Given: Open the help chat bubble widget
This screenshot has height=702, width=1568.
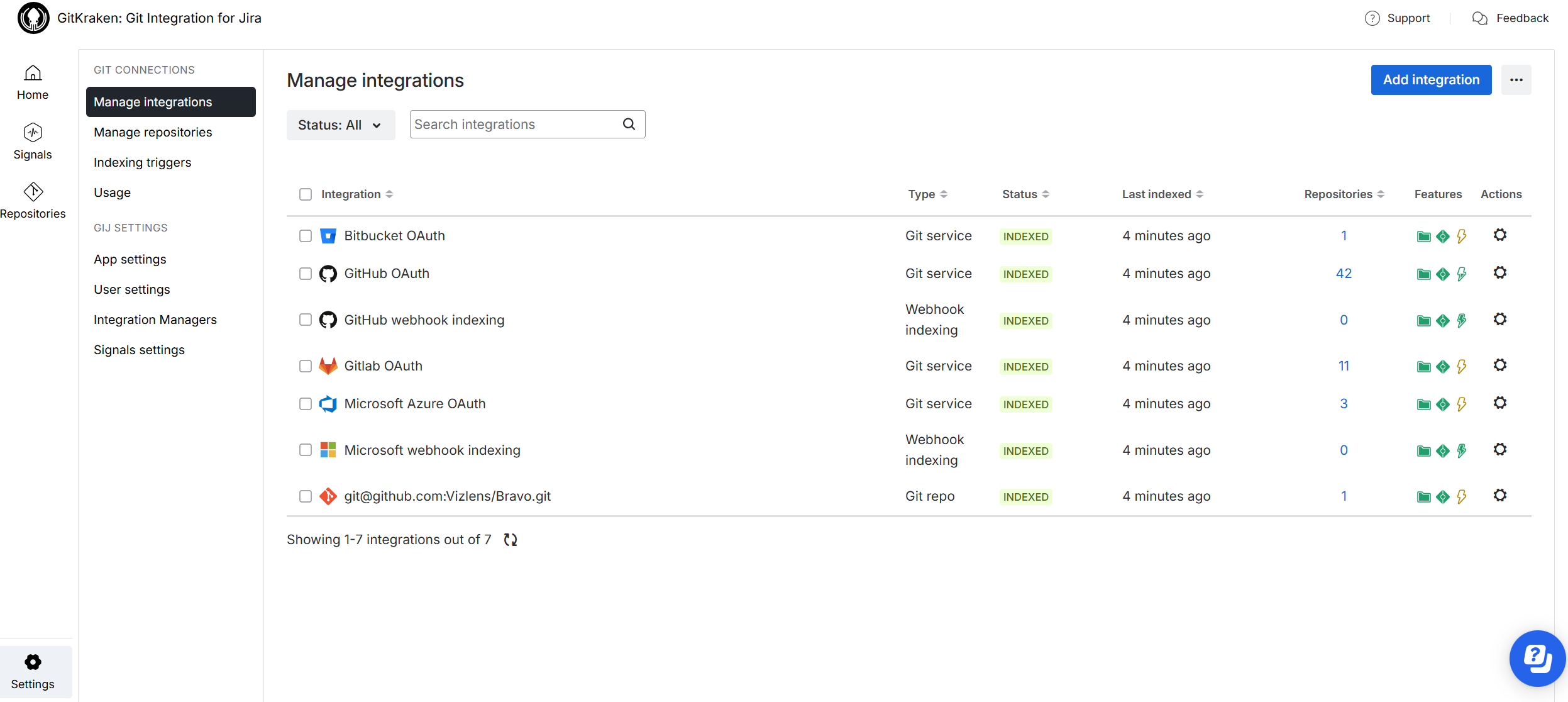Looking at the screenshot, I should (x=1537, y=658).
